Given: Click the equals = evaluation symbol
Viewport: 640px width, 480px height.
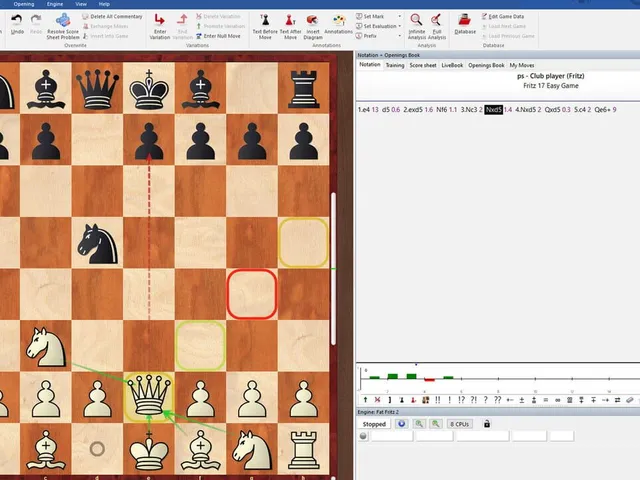Looking at the screenshot, I should 546,400.
